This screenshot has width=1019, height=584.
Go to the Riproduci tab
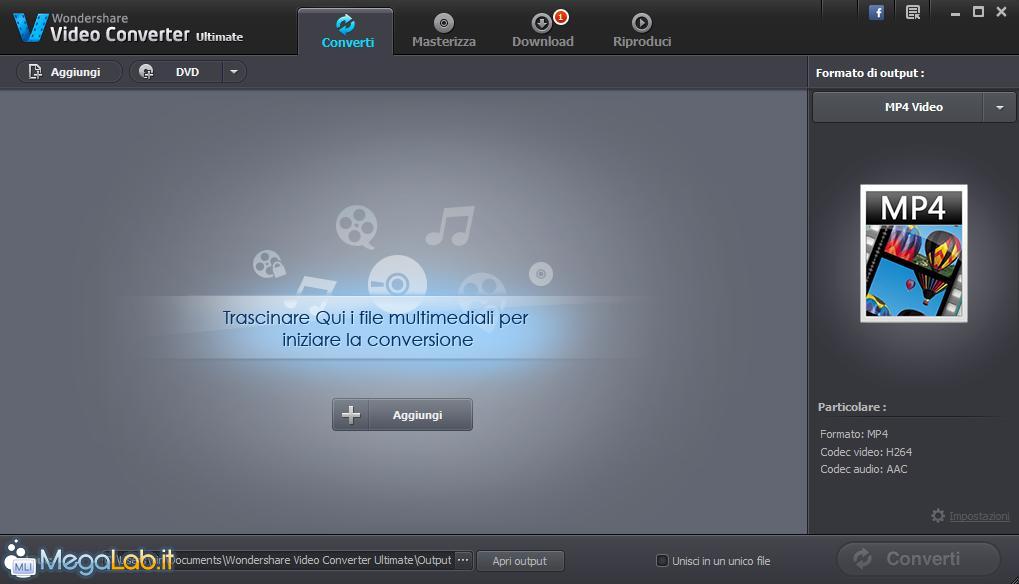click(x=641, y=32)
